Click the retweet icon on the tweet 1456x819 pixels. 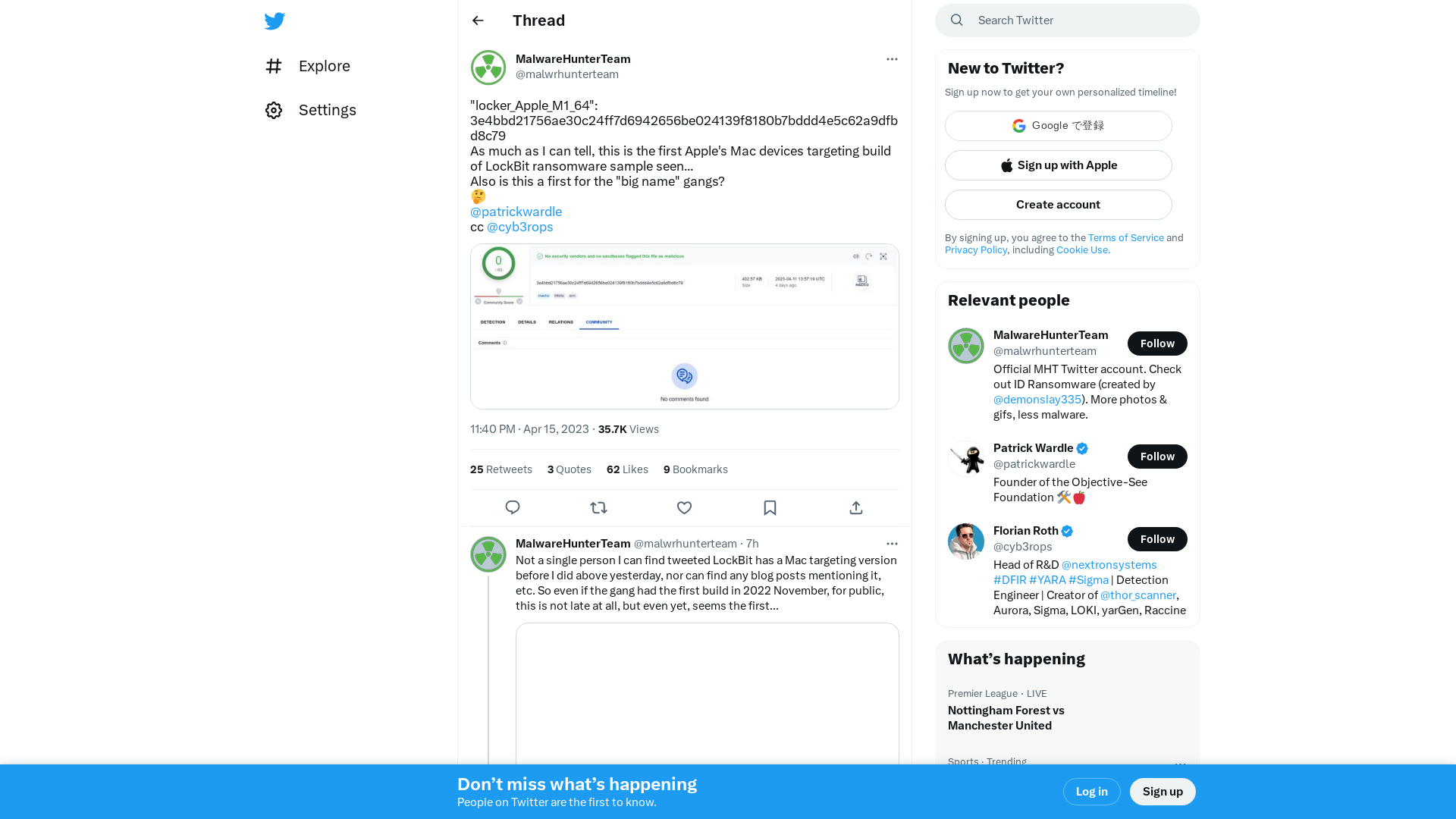tap(598, 508)
